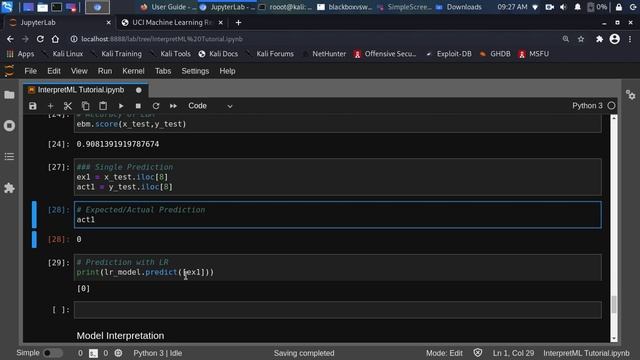Click Ln 1, Col 29 status entry
Viewport: 640px width, 360px height.
[513, 353]
